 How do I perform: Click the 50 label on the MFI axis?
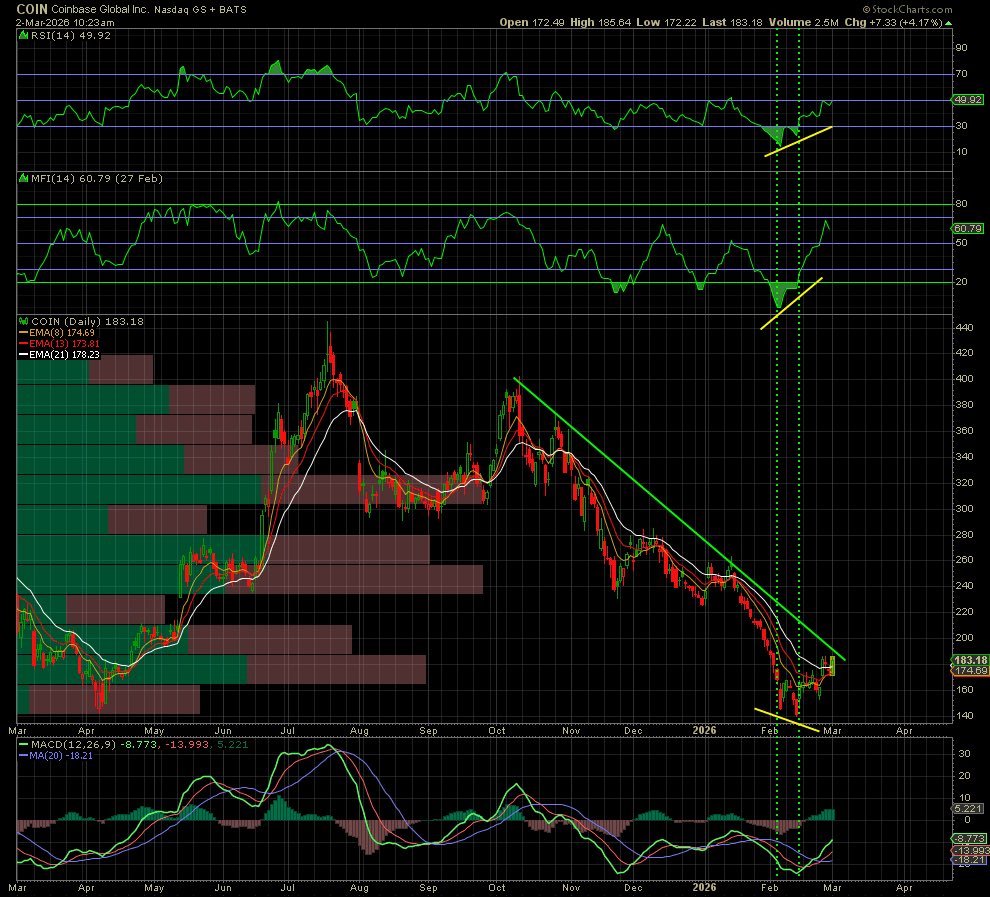coord(961,243)
